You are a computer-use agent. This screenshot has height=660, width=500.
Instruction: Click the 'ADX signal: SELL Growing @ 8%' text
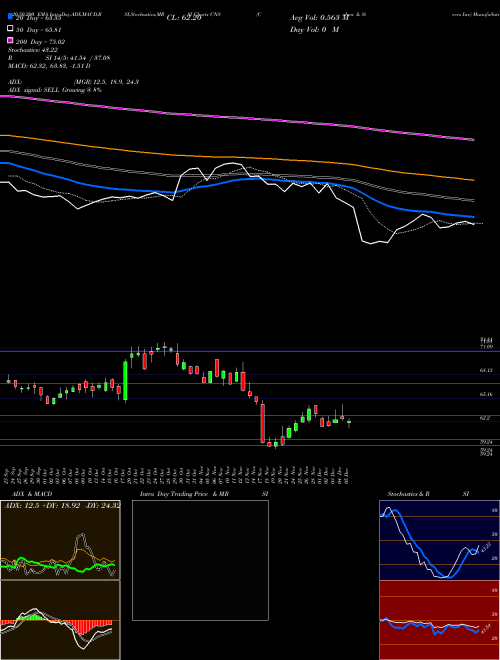point(55,90)
